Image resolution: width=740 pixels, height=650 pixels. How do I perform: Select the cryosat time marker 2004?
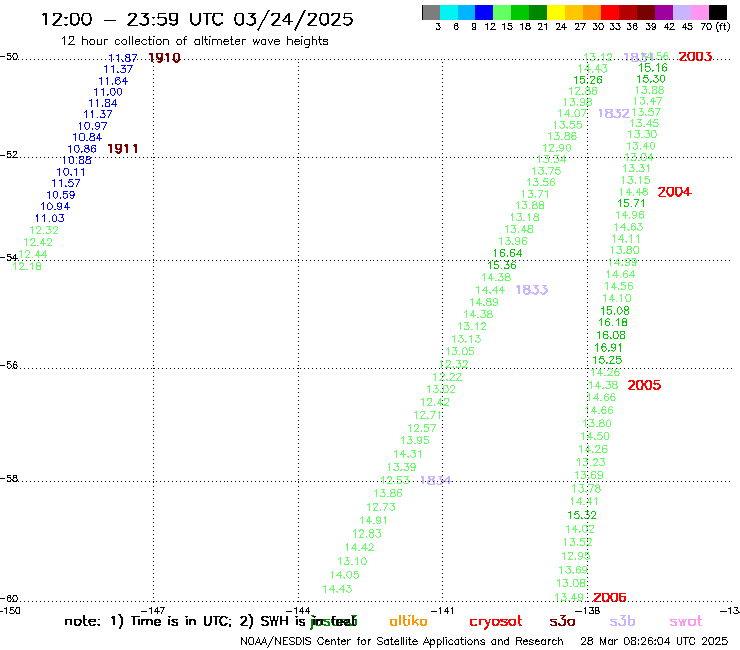(x=674, y=192)
